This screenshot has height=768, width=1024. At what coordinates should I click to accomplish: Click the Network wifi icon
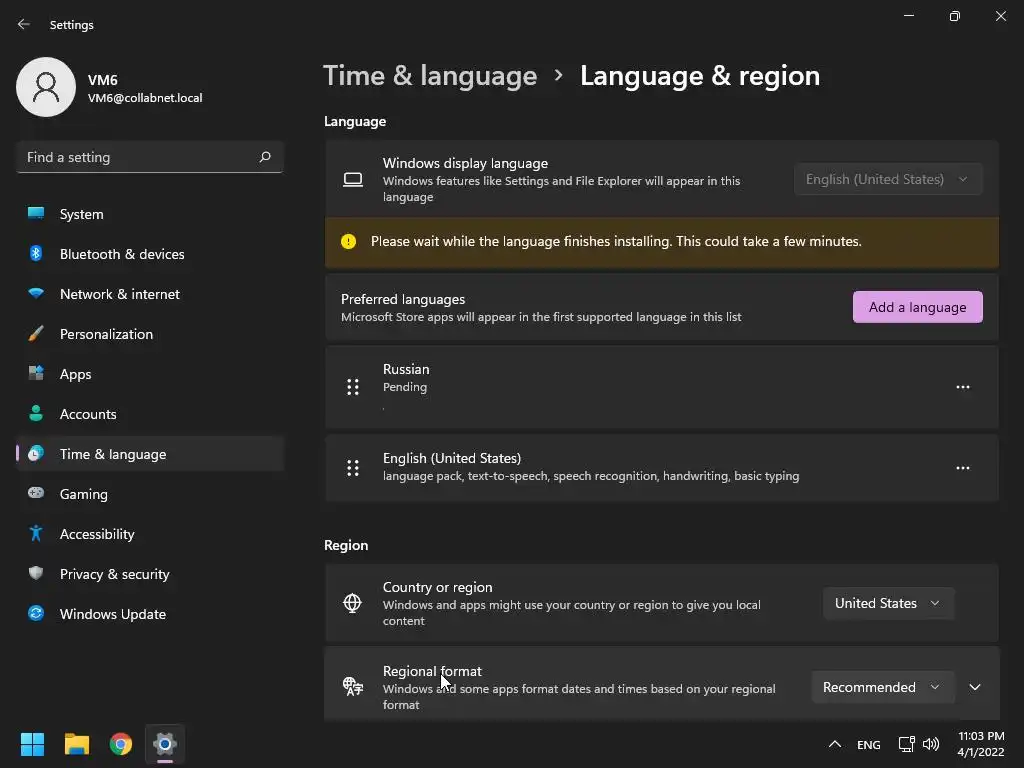pos(36,293)
